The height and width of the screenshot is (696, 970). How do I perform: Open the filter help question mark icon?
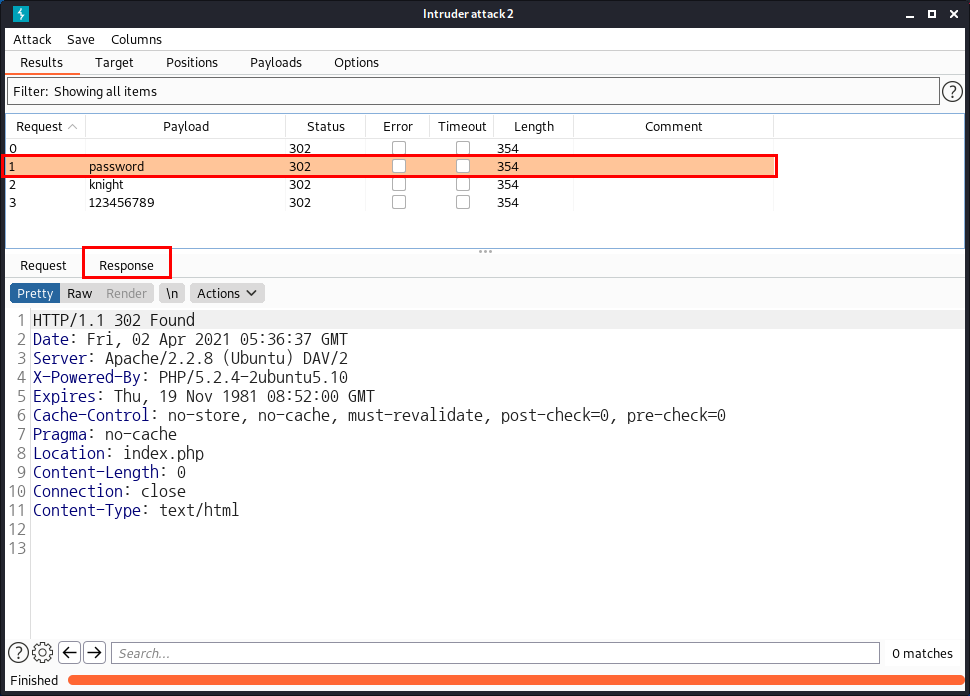click(952, 92)
